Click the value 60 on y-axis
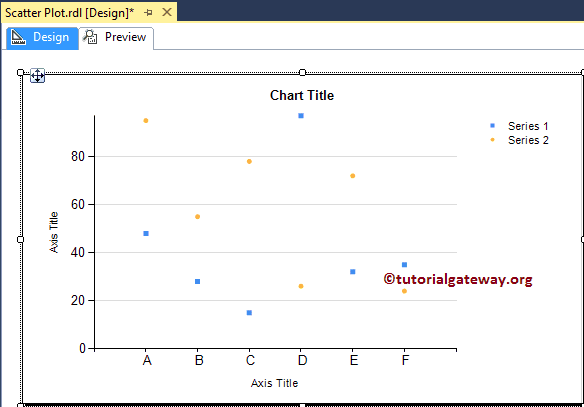 [x=78, y=204]
